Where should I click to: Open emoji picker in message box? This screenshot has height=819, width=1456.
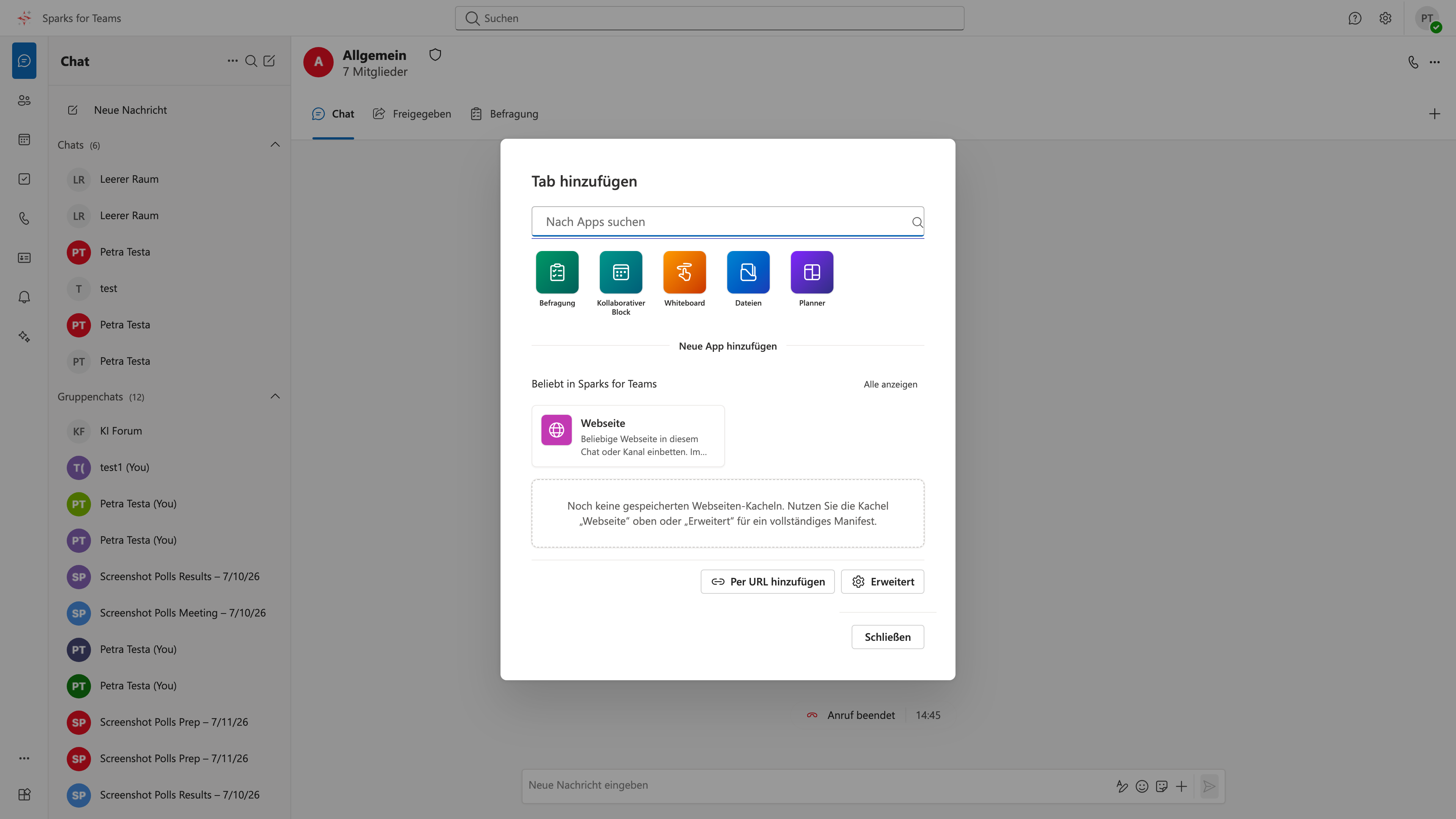1142,786
